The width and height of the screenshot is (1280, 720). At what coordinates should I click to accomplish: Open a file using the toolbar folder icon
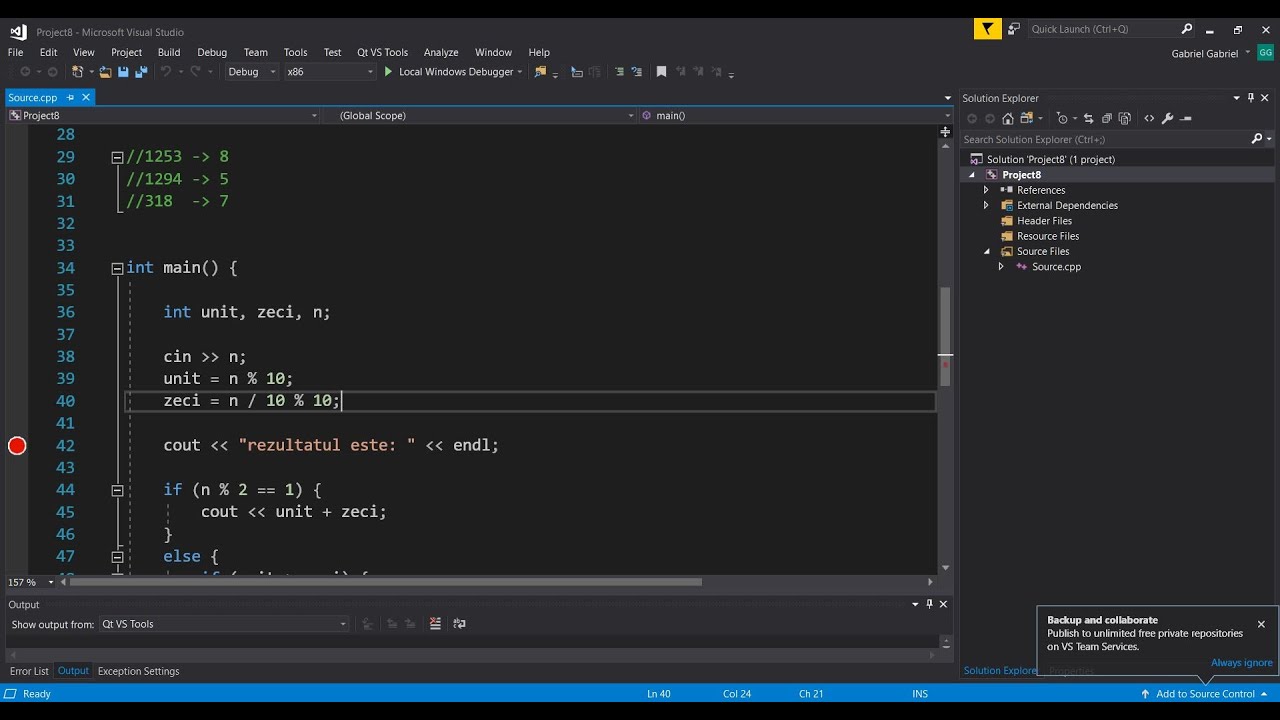(105, 72)
